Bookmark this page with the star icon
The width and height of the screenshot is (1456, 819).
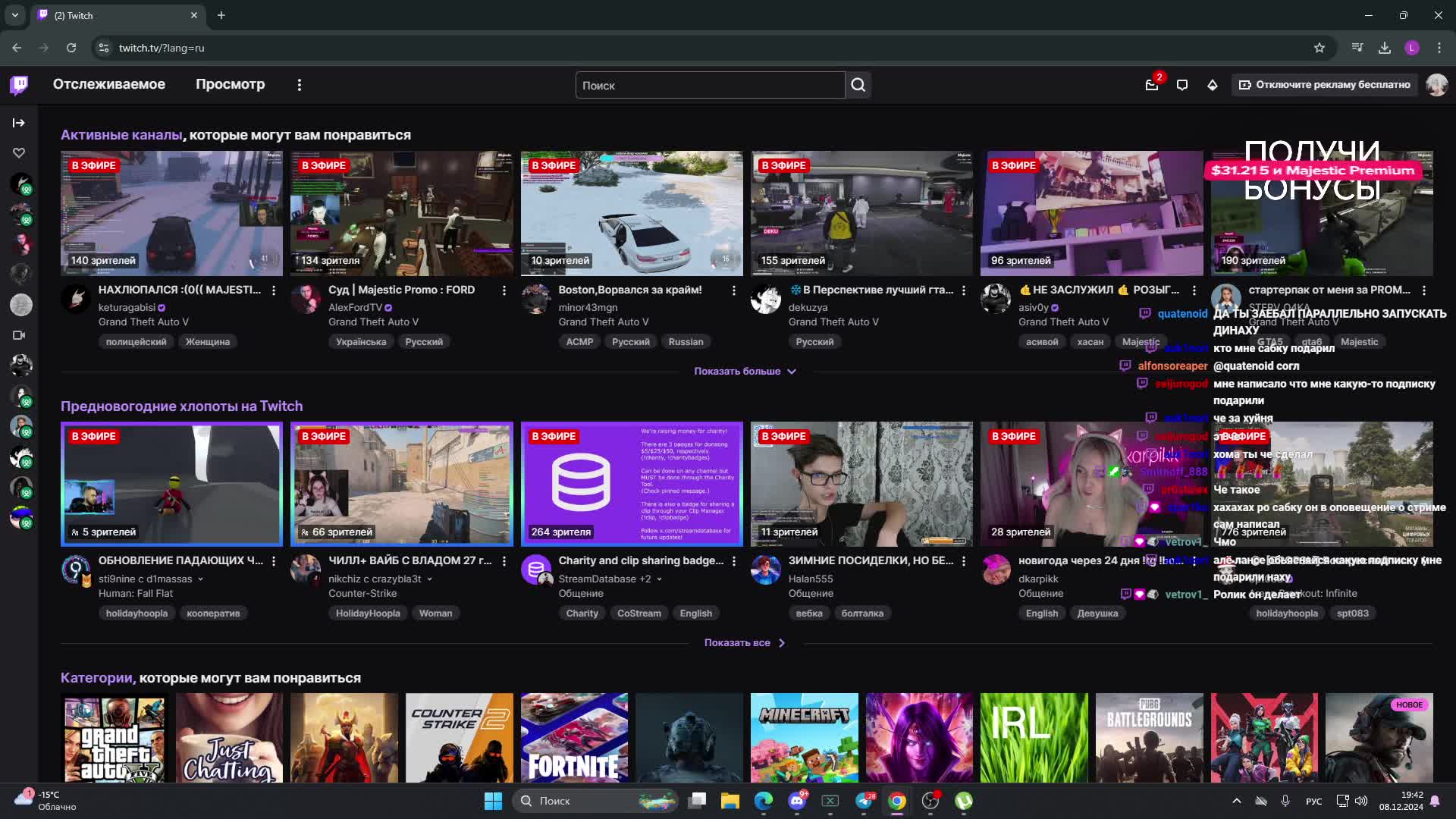coord(1319,48)
